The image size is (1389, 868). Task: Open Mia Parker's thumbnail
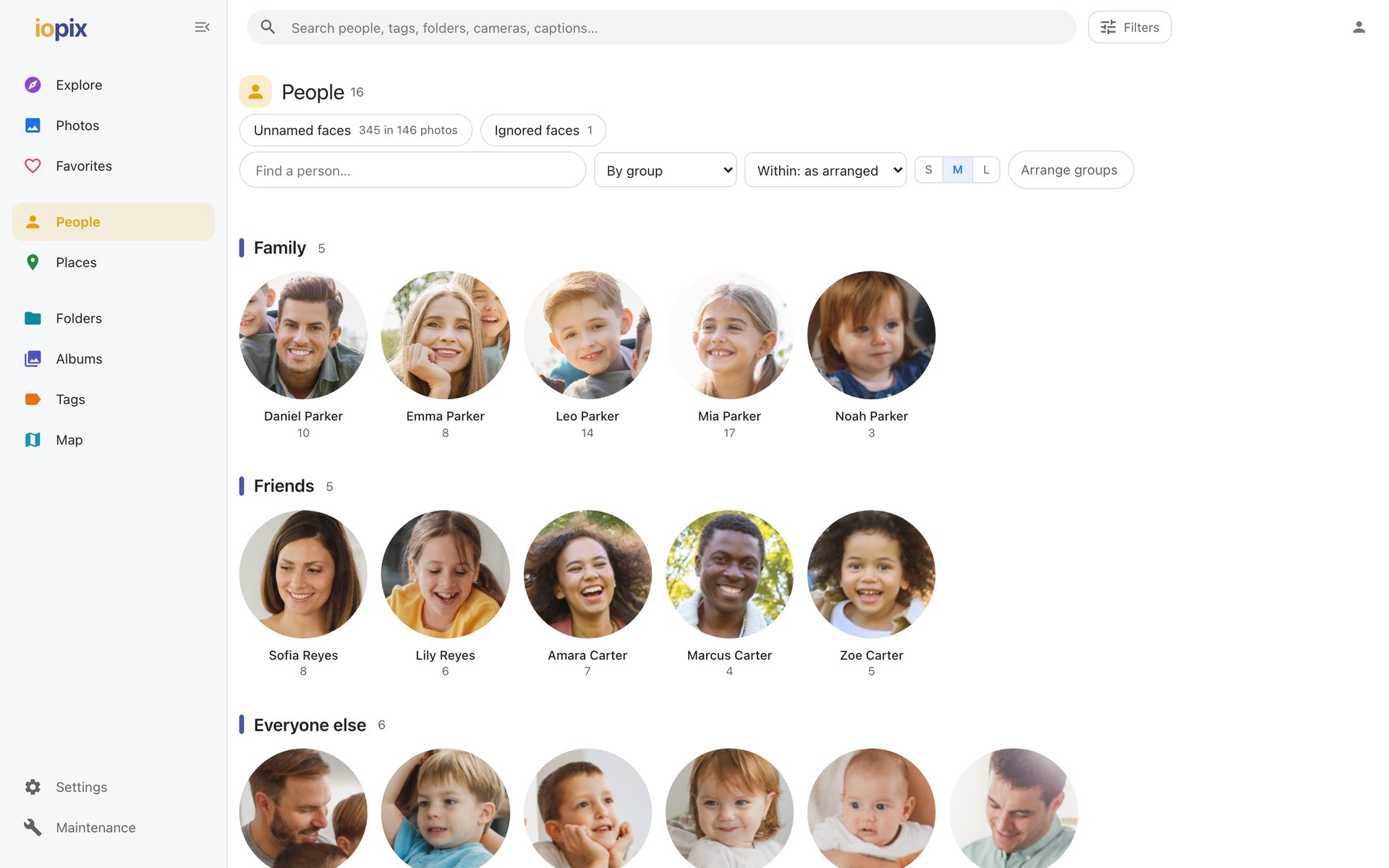point(729,335)
